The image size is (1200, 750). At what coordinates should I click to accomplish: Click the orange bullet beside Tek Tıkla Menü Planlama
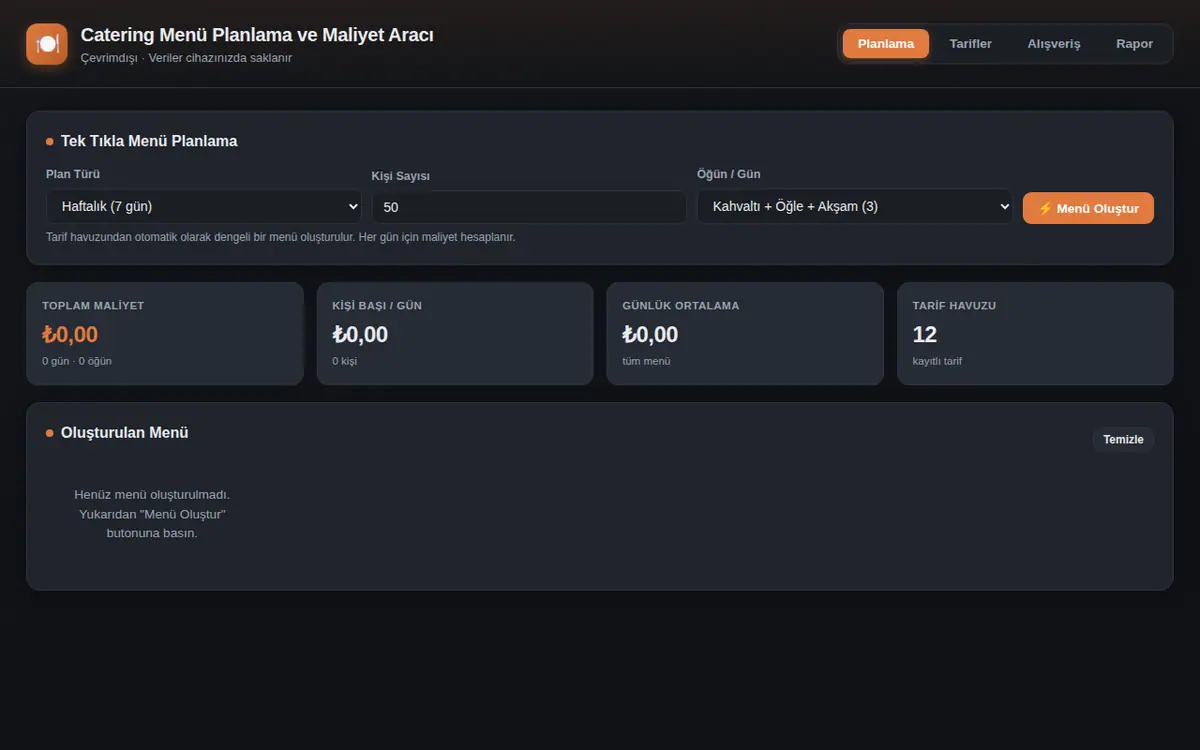[x=50, y=142]
